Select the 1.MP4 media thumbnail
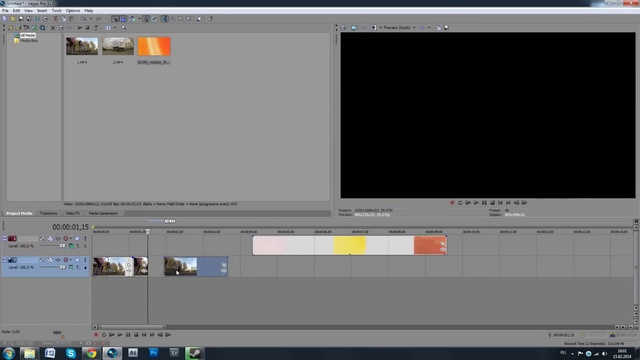 coord(82,46)
